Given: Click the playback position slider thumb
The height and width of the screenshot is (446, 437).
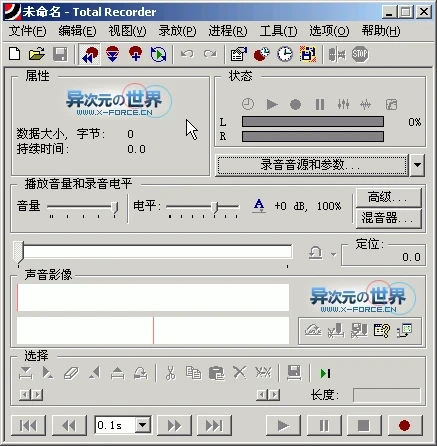Looking at the screenshot, I should coord(18,252).
